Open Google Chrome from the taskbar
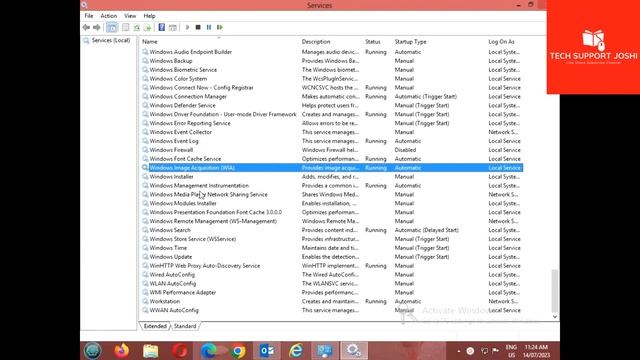Image resolution: width=640 pixels, height=360 pixels. coord(238,351)
